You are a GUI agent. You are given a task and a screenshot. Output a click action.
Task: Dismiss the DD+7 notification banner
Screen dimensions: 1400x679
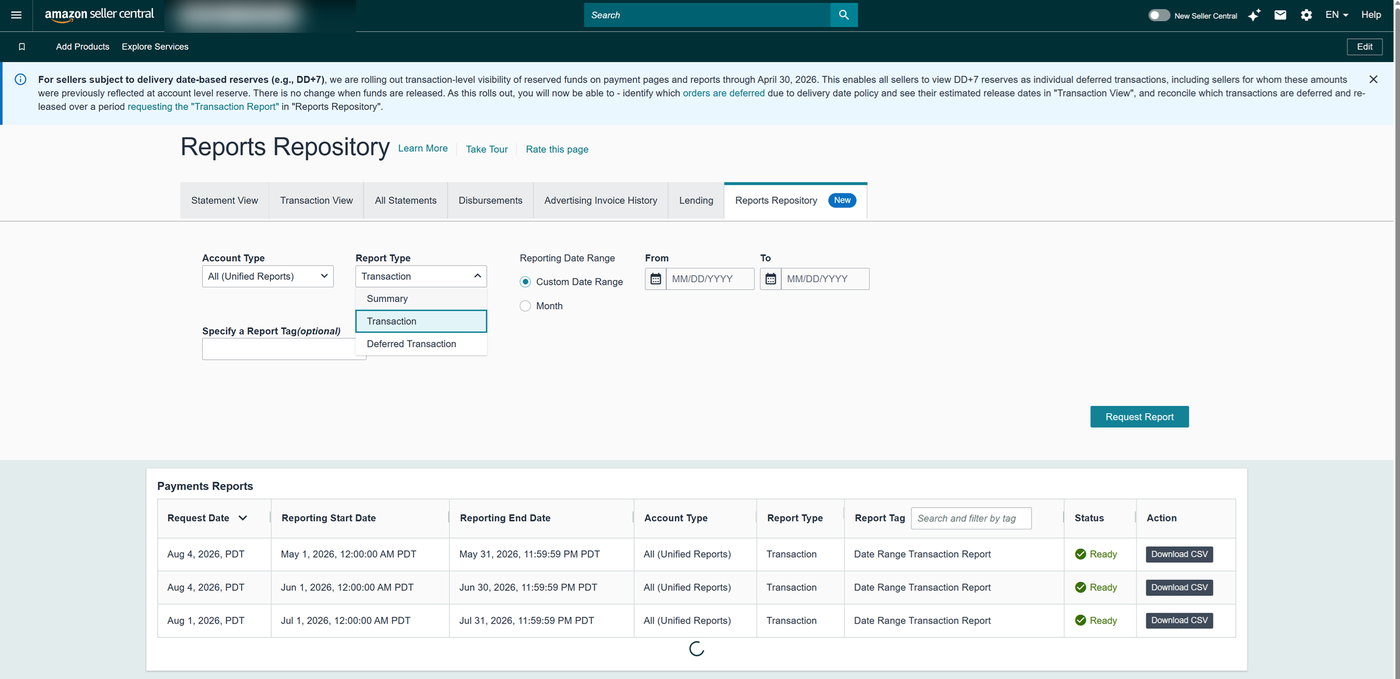pyautogui.click(x=1373, y=79)
